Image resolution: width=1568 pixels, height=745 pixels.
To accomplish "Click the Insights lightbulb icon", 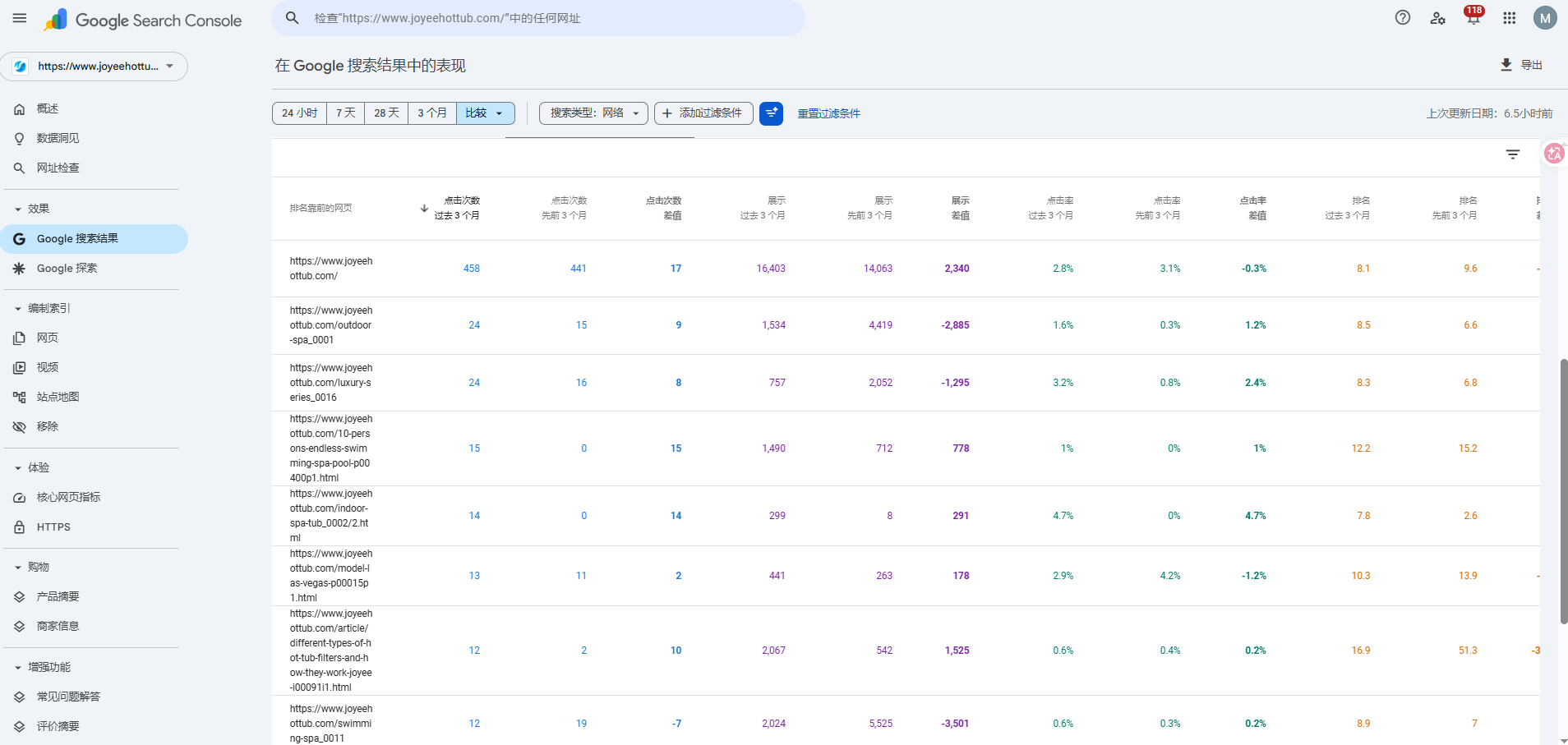I will point(20,139).
